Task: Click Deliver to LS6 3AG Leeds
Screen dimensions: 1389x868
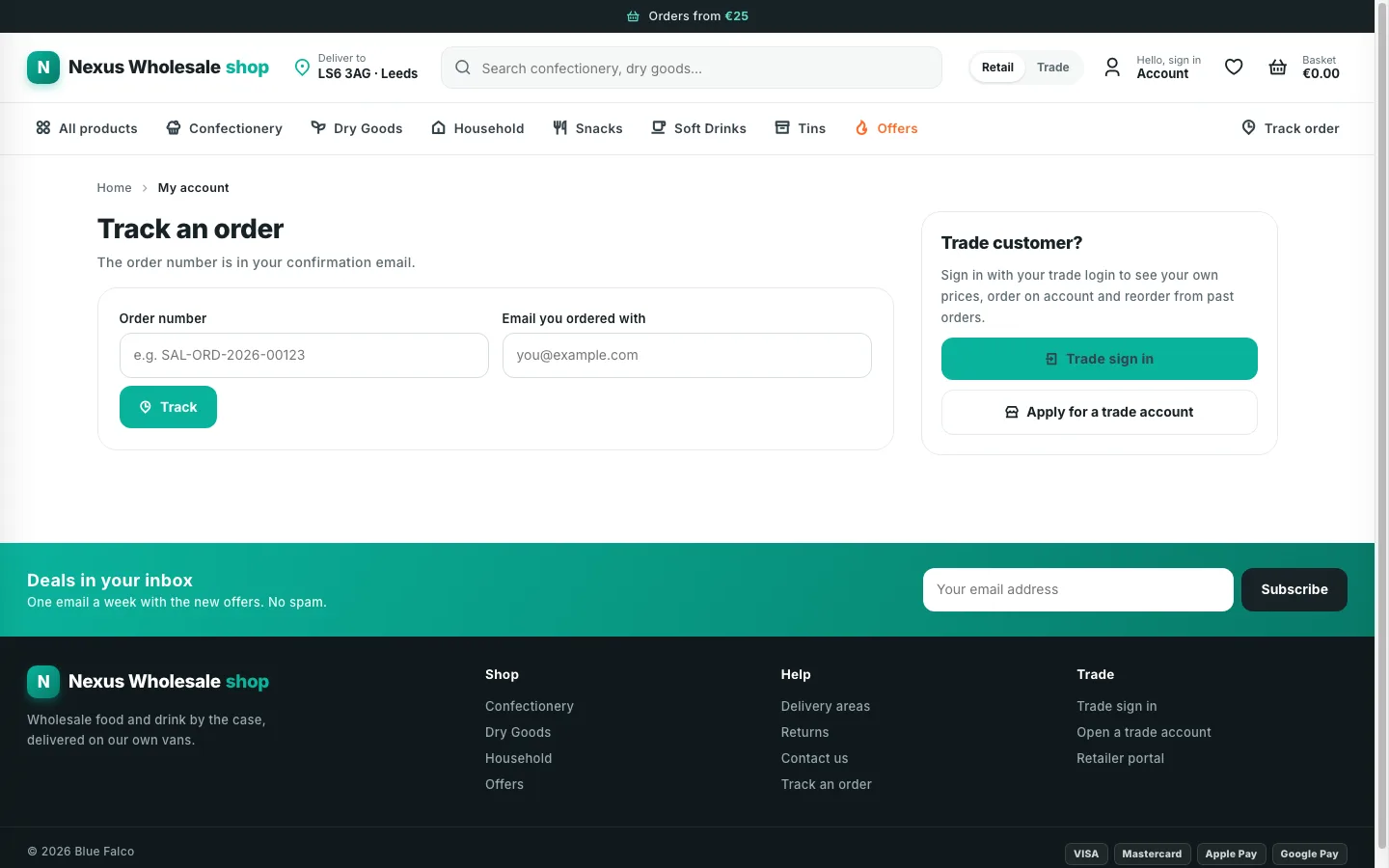Action: [356, 67]
